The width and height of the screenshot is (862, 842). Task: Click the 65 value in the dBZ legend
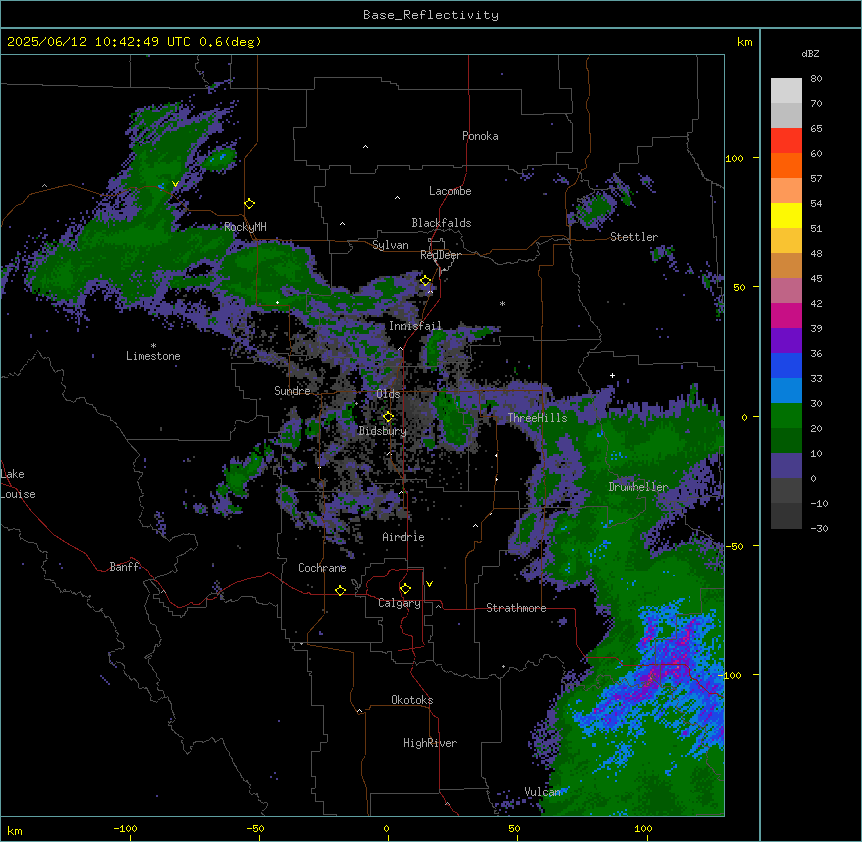(816, 129)
